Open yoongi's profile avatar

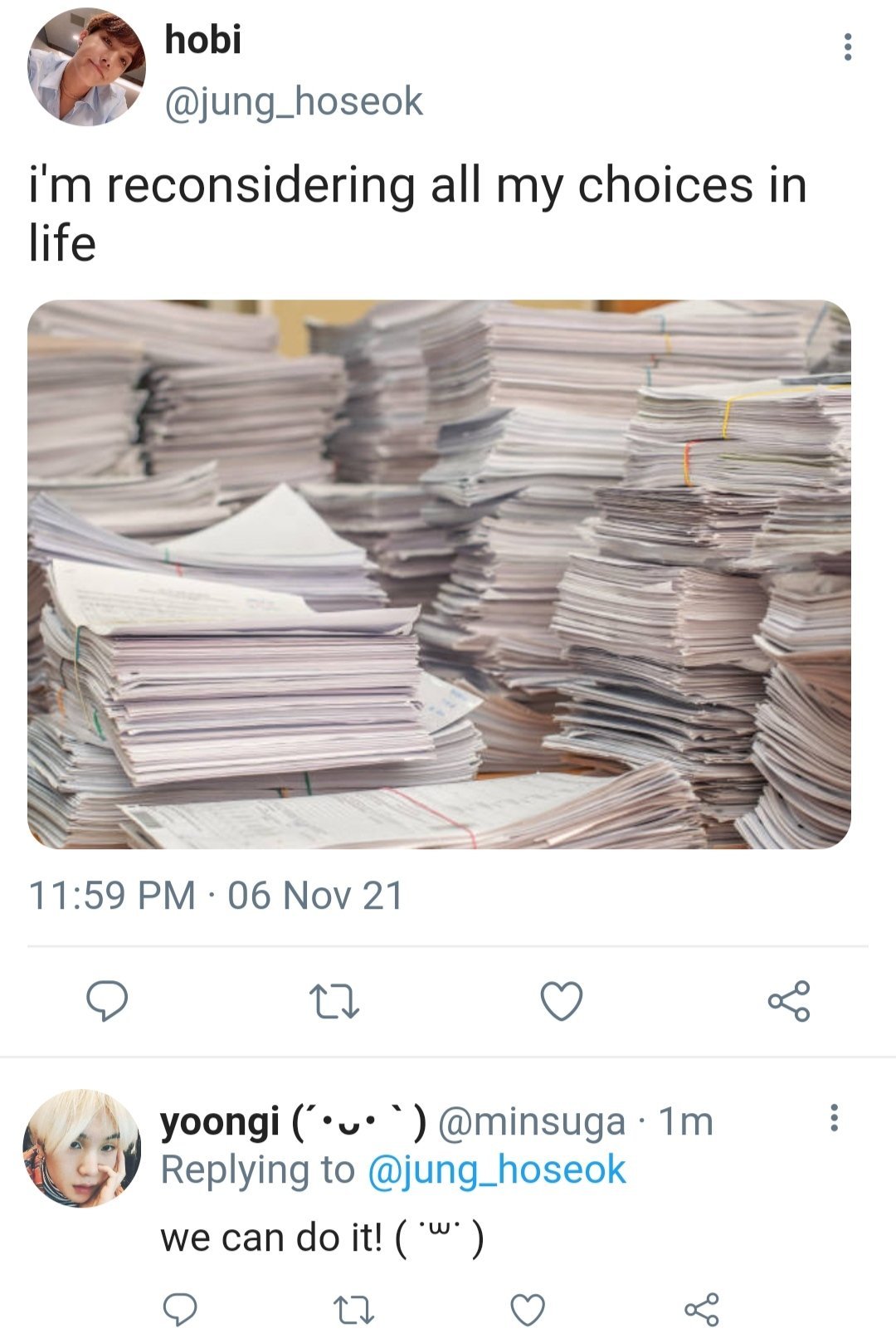81,1149
